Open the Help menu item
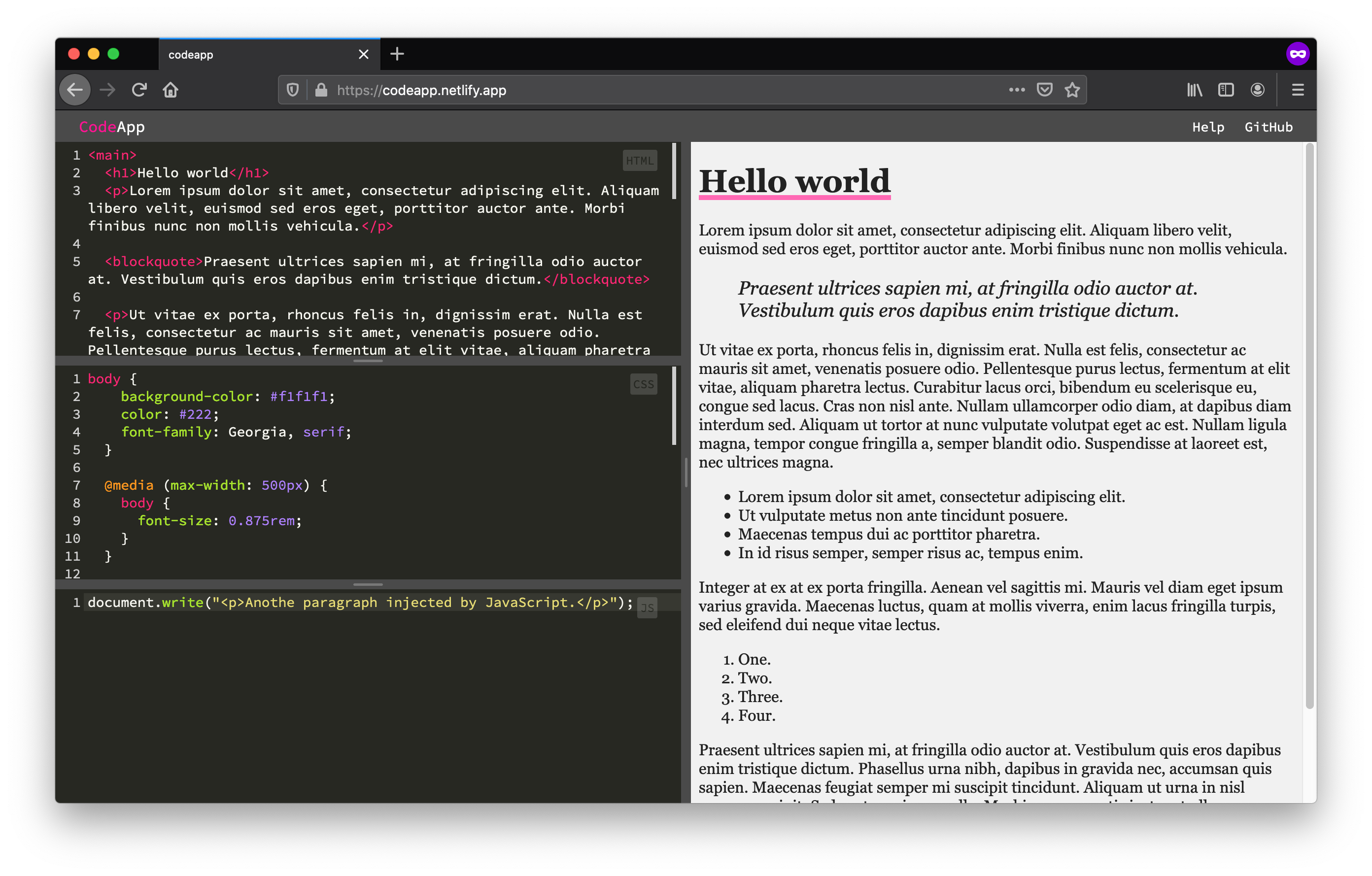This screenshot has height=876, width=1372. [x=1208, y=126]
